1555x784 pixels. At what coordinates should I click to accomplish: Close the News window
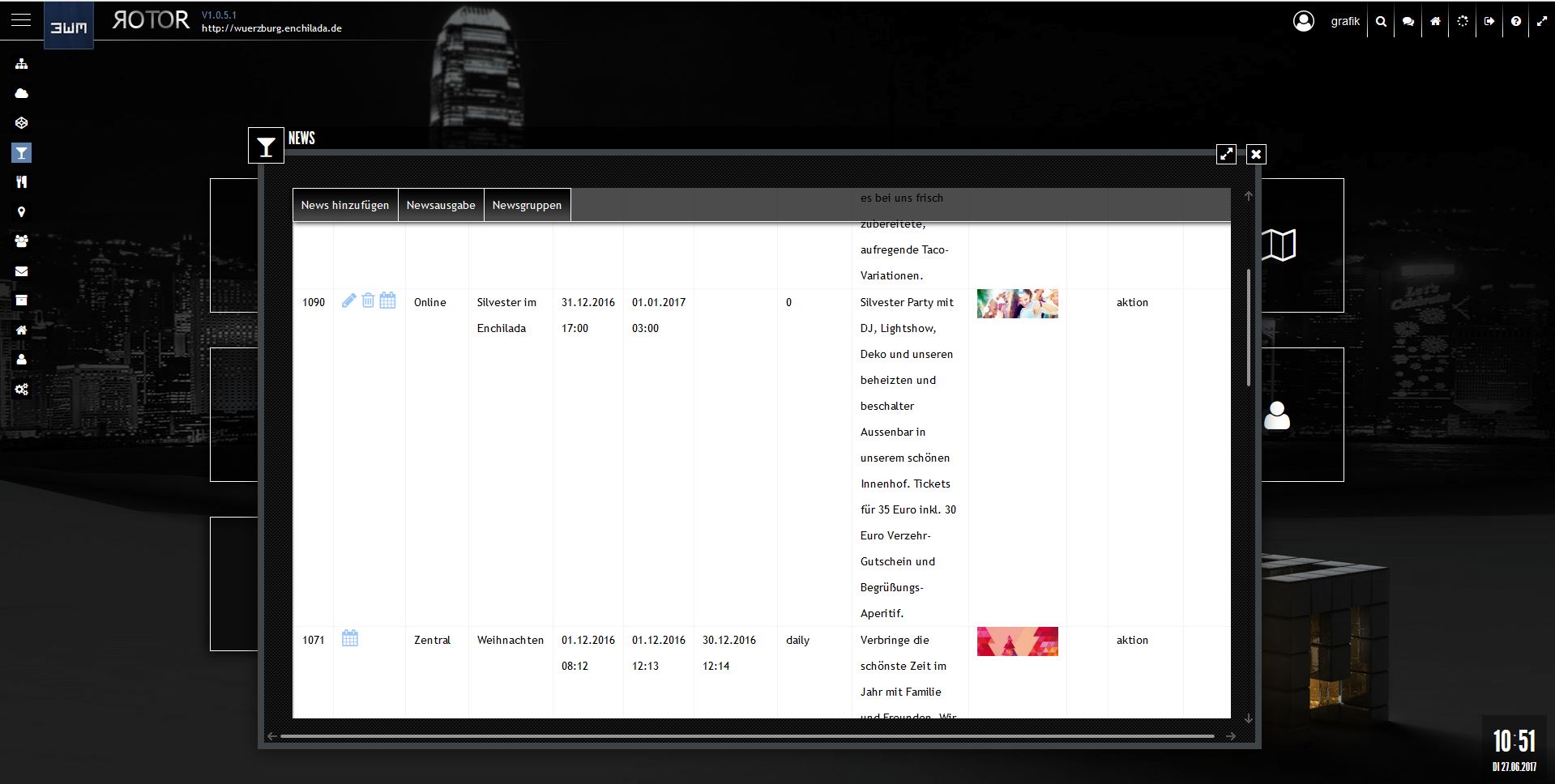(1256, 154)
